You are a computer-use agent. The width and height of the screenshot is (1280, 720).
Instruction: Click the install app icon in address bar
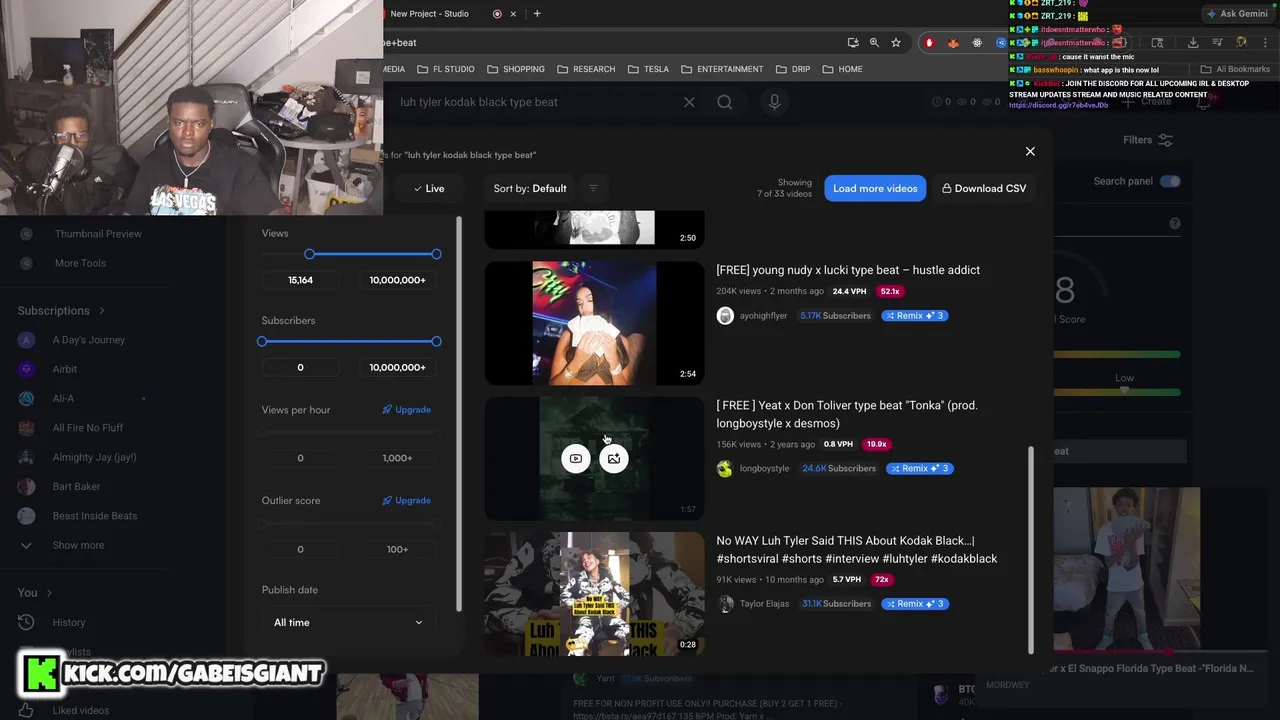[x=852, y=42]
